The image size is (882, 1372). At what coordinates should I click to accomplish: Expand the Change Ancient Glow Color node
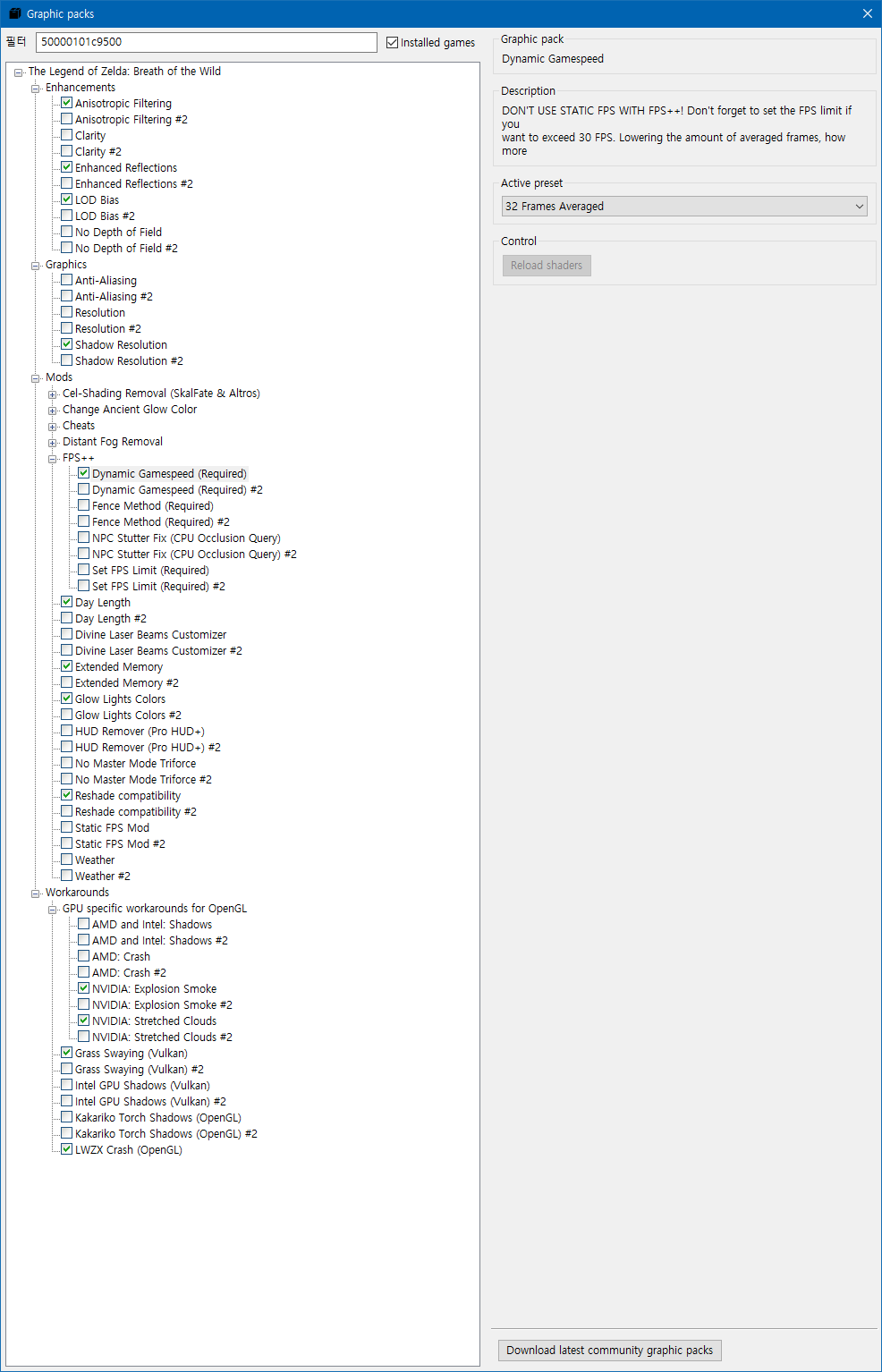53,411
